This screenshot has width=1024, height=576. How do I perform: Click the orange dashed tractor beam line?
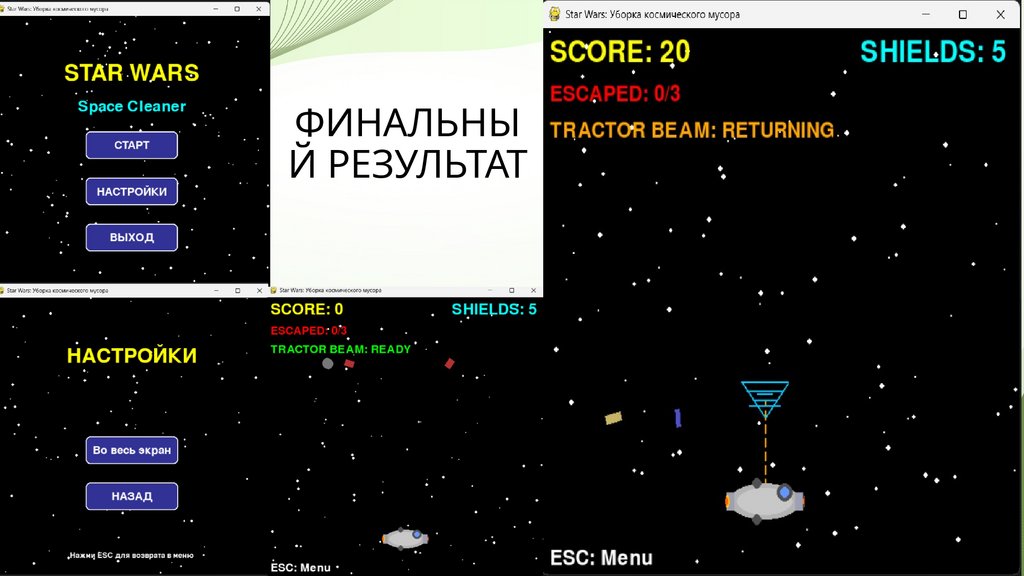coord(765,449)
